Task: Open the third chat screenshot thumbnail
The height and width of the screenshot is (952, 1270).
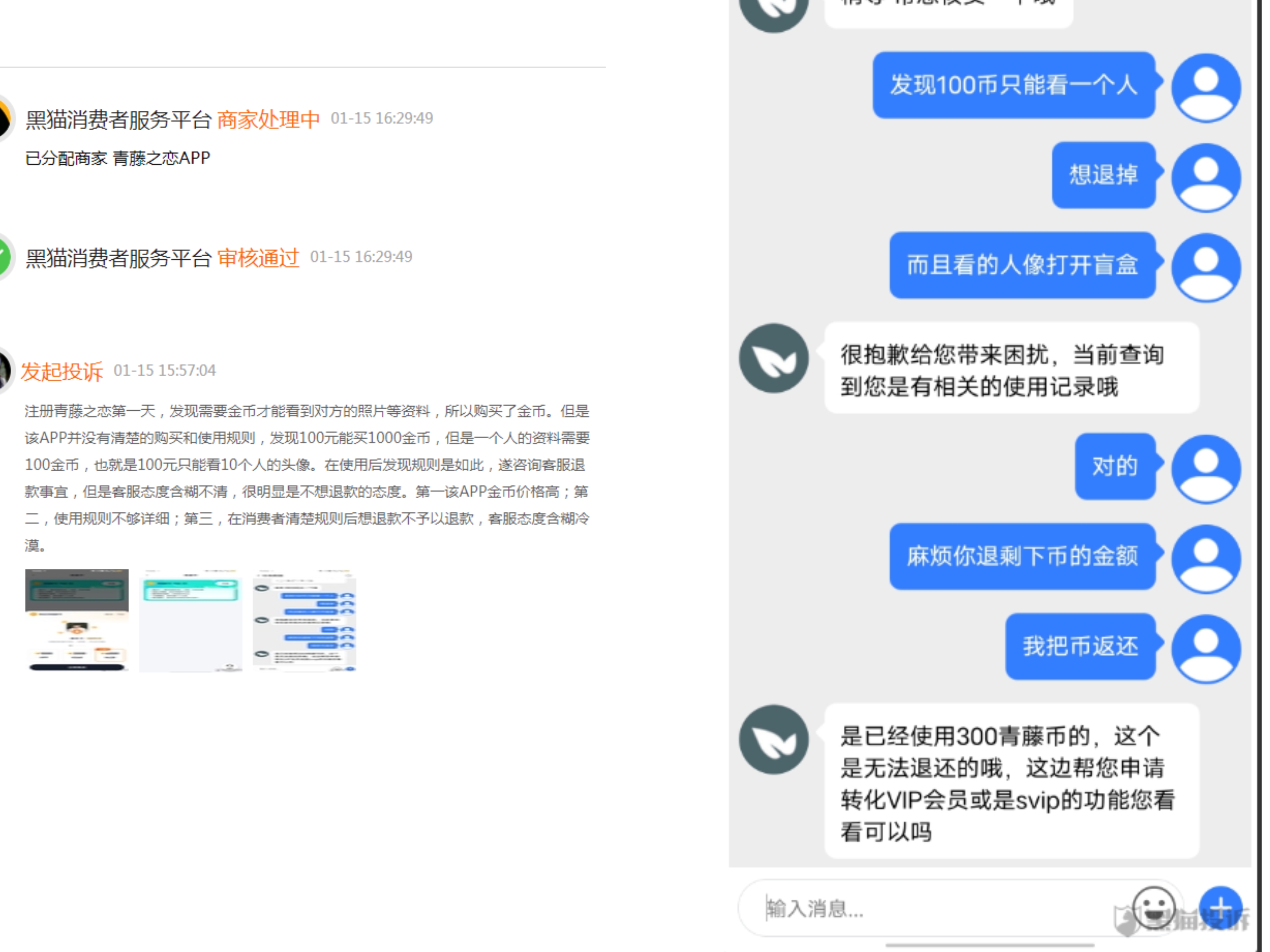Action: pyautogui.click(x=304, y=620)
